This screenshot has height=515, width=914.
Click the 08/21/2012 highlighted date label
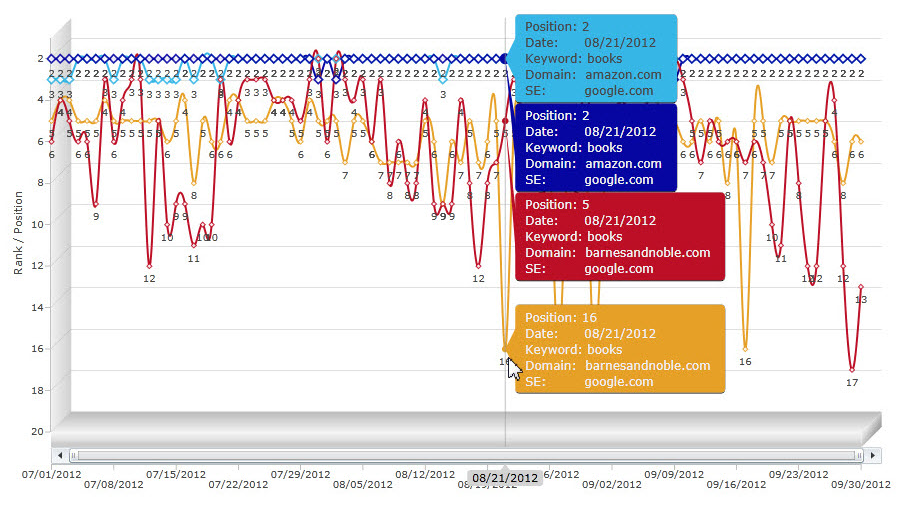tap(505, 478)
